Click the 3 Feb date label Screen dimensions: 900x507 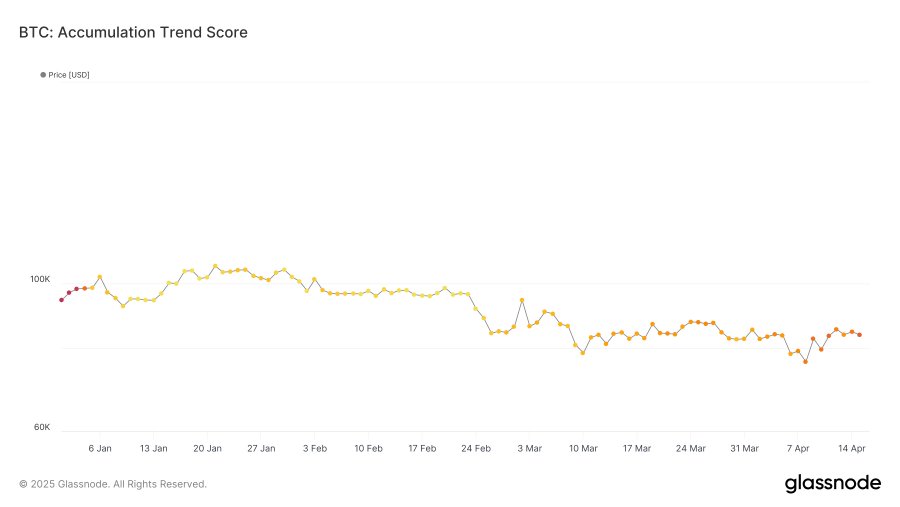click(x=314, y=449)
